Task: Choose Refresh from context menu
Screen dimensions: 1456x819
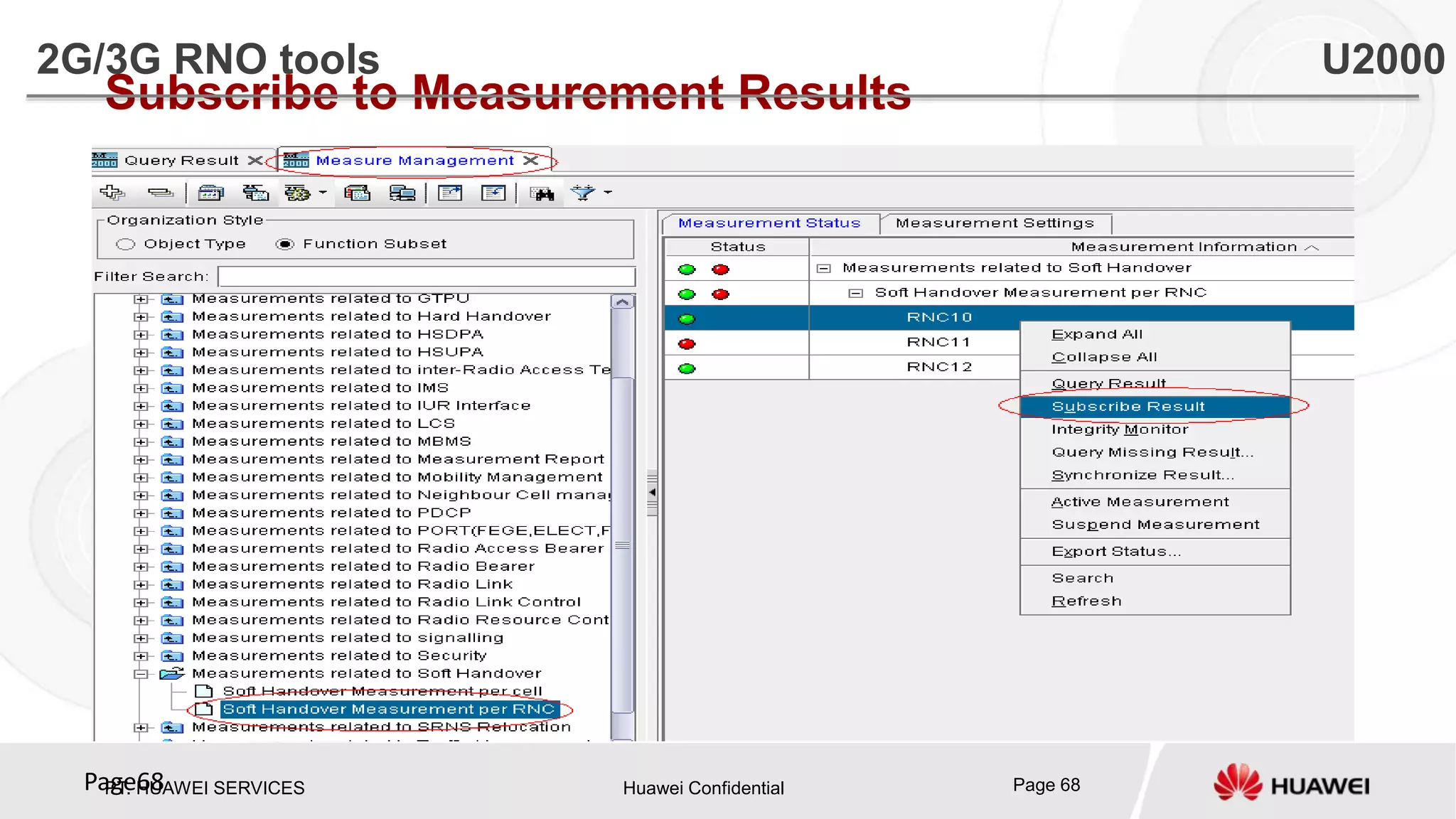Action: click(x=1155, y=601)
